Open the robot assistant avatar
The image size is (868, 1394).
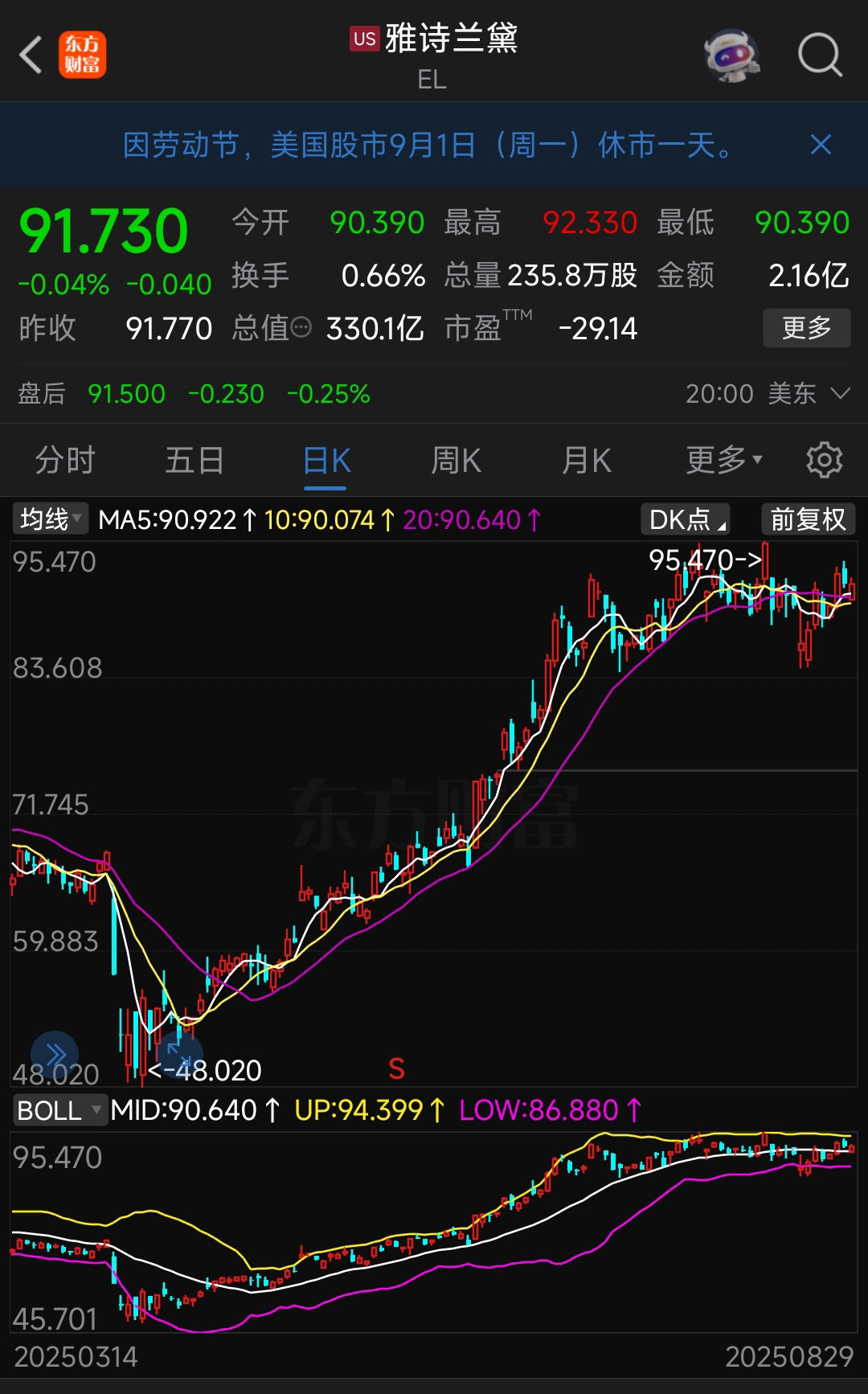click(x=731, y=55)
